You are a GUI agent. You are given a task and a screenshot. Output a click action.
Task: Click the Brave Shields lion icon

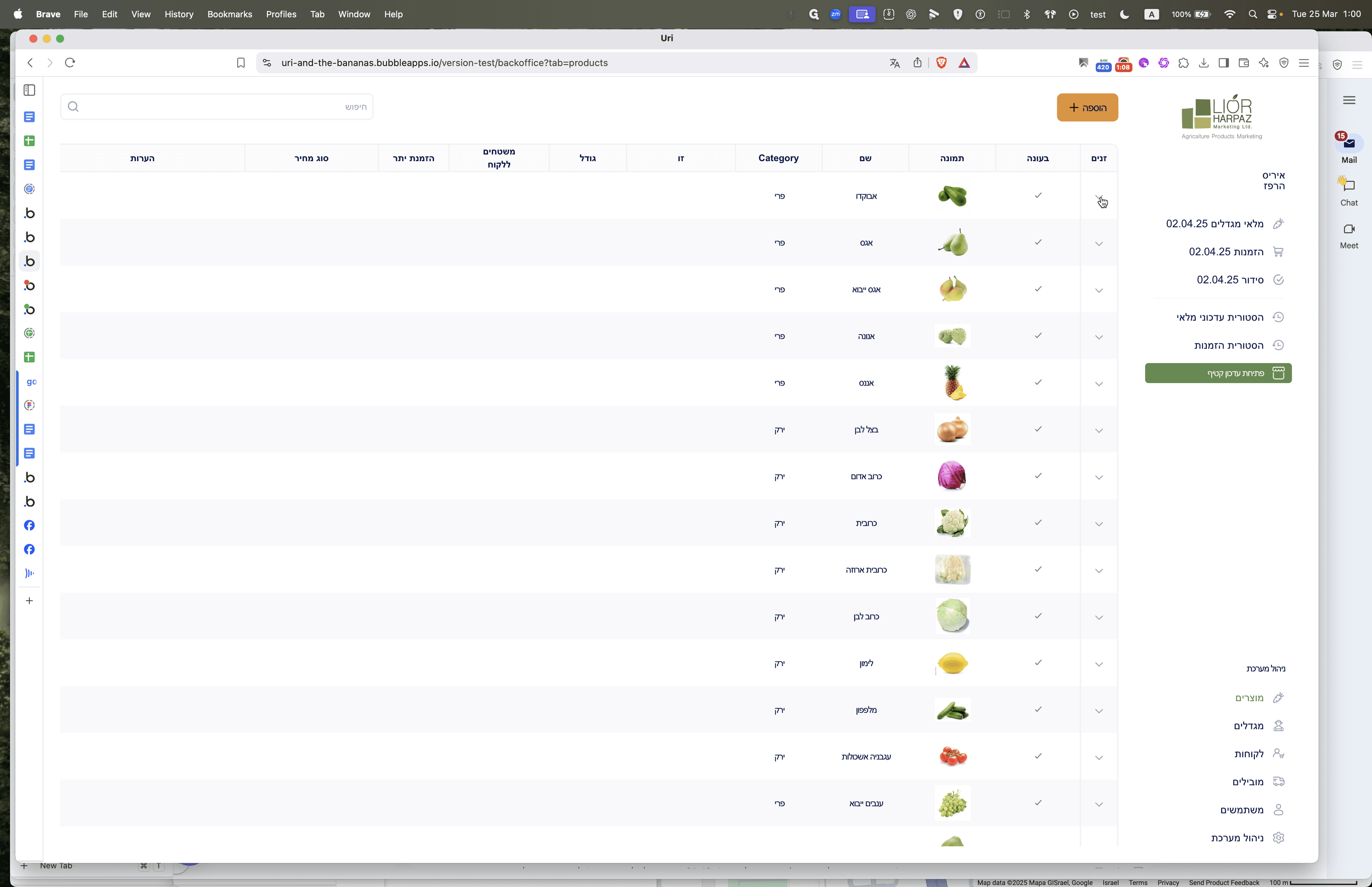tap(941, 63)
